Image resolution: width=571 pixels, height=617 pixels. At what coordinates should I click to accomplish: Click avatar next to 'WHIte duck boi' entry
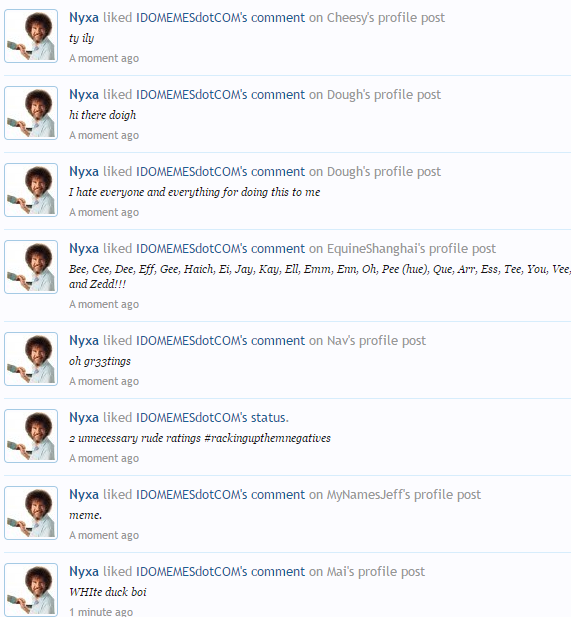point(31,590)
